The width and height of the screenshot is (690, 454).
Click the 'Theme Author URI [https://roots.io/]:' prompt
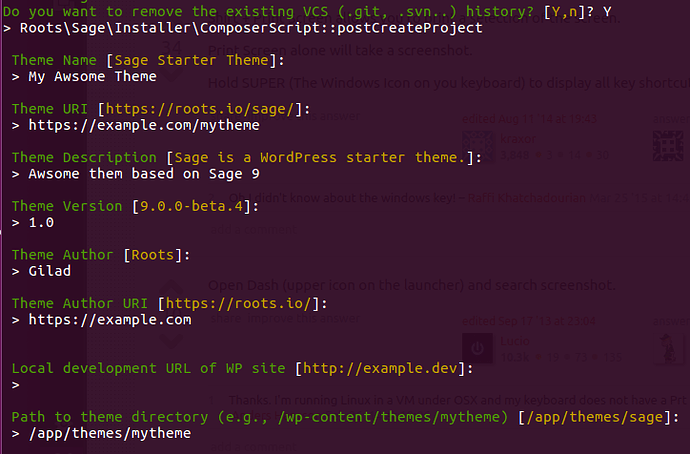pos(169,304)
